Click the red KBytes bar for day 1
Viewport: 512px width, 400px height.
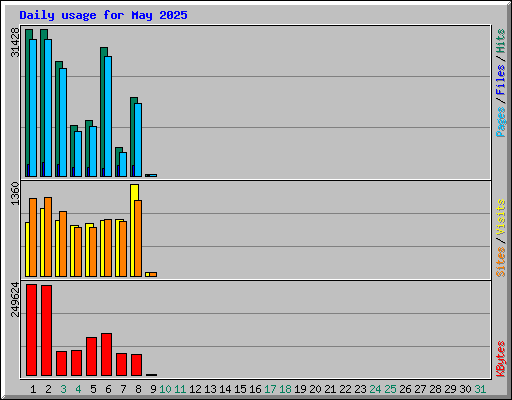pos(31,330)
